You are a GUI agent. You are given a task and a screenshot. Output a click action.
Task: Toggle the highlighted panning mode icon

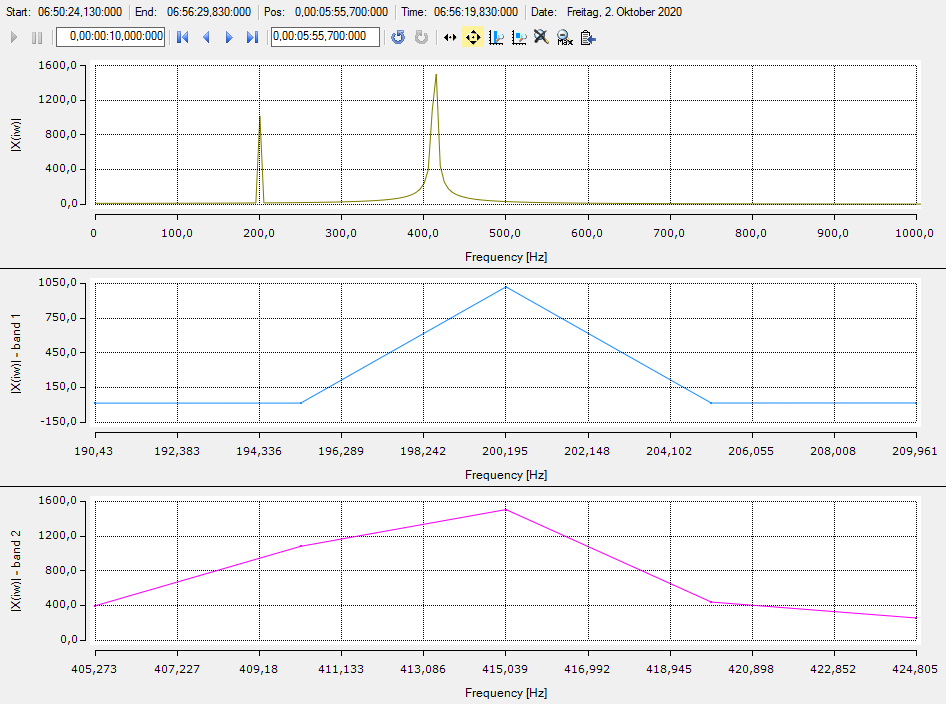coord(473,37)
